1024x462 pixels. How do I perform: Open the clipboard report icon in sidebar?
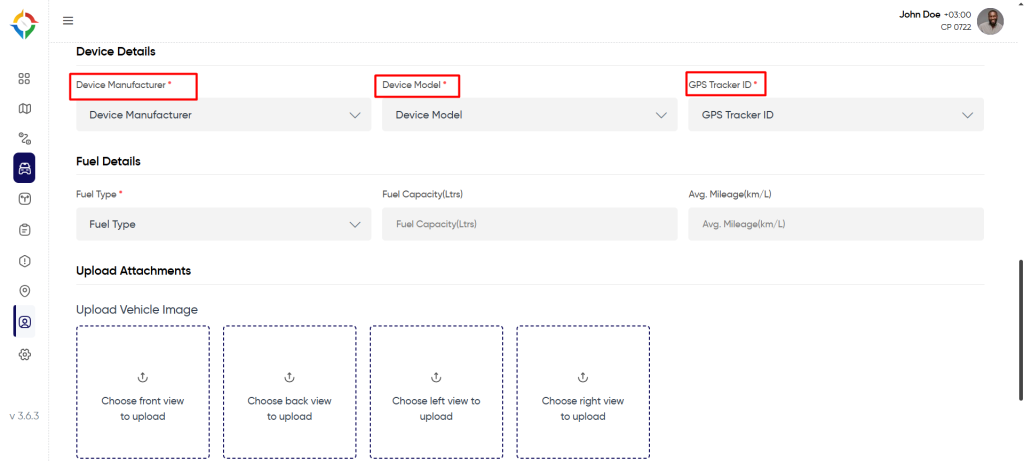pyautogui.click(x=24, y=230)
